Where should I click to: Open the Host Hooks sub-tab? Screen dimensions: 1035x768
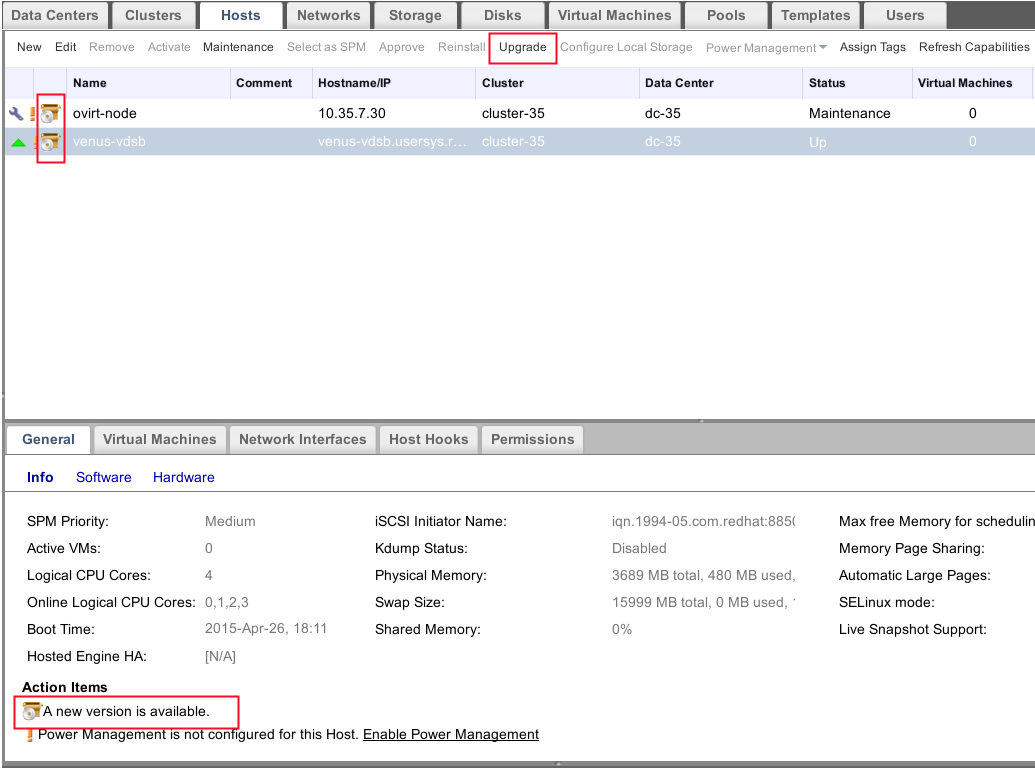pyautogui.click(x=428, y=439)
